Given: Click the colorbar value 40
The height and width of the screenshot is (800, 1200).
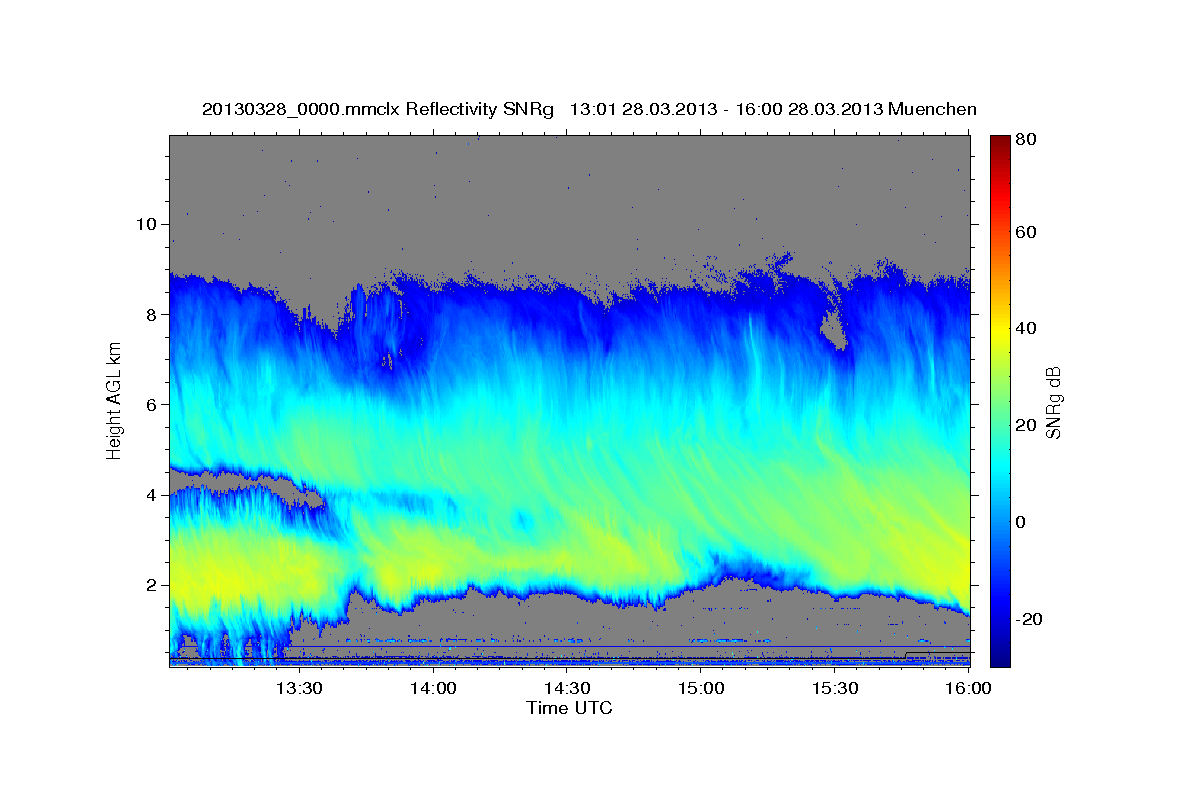Looking at the screenshot, I should click(x=1026, y=329).
